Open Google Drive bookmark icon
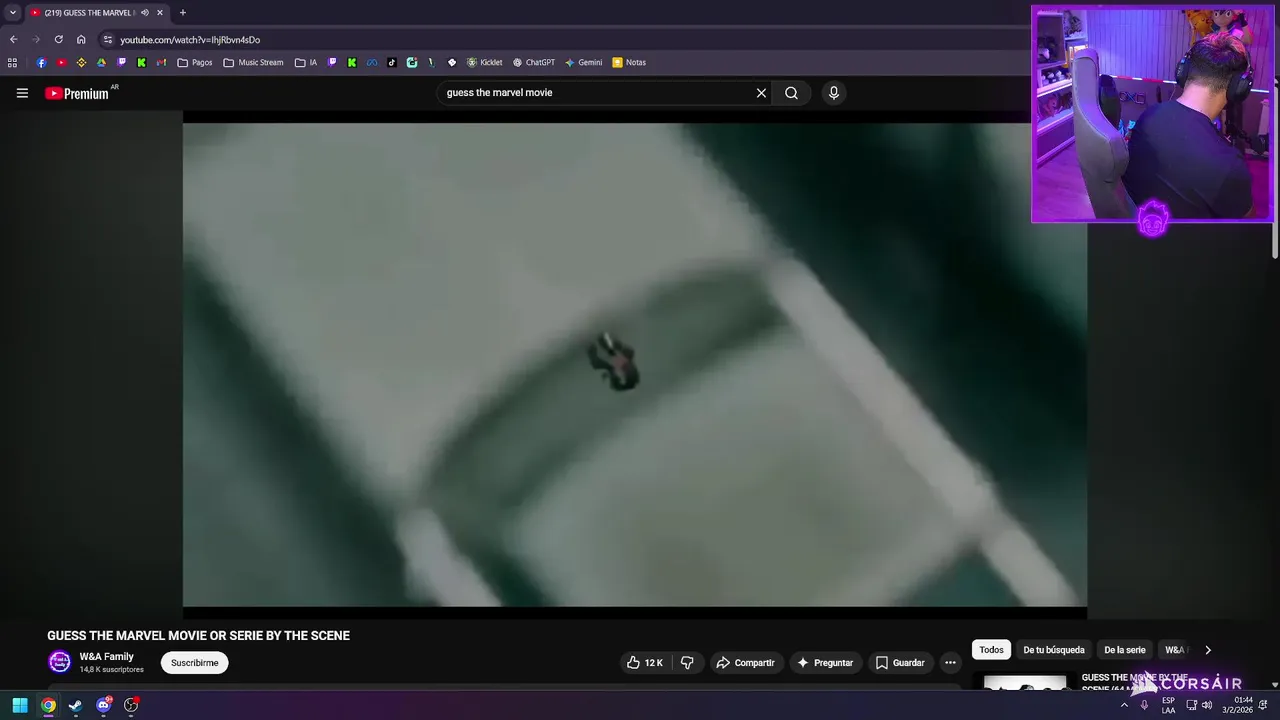The image size is (1280, 720). click(101, 62)
